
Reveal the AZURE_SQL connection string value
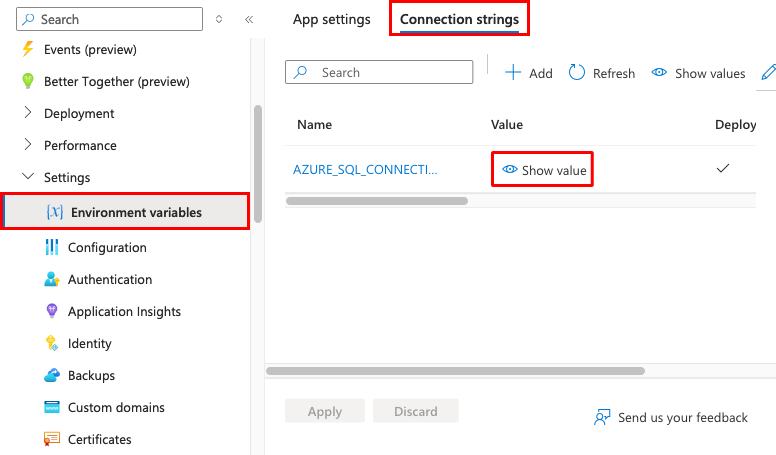tap(545, 170)
